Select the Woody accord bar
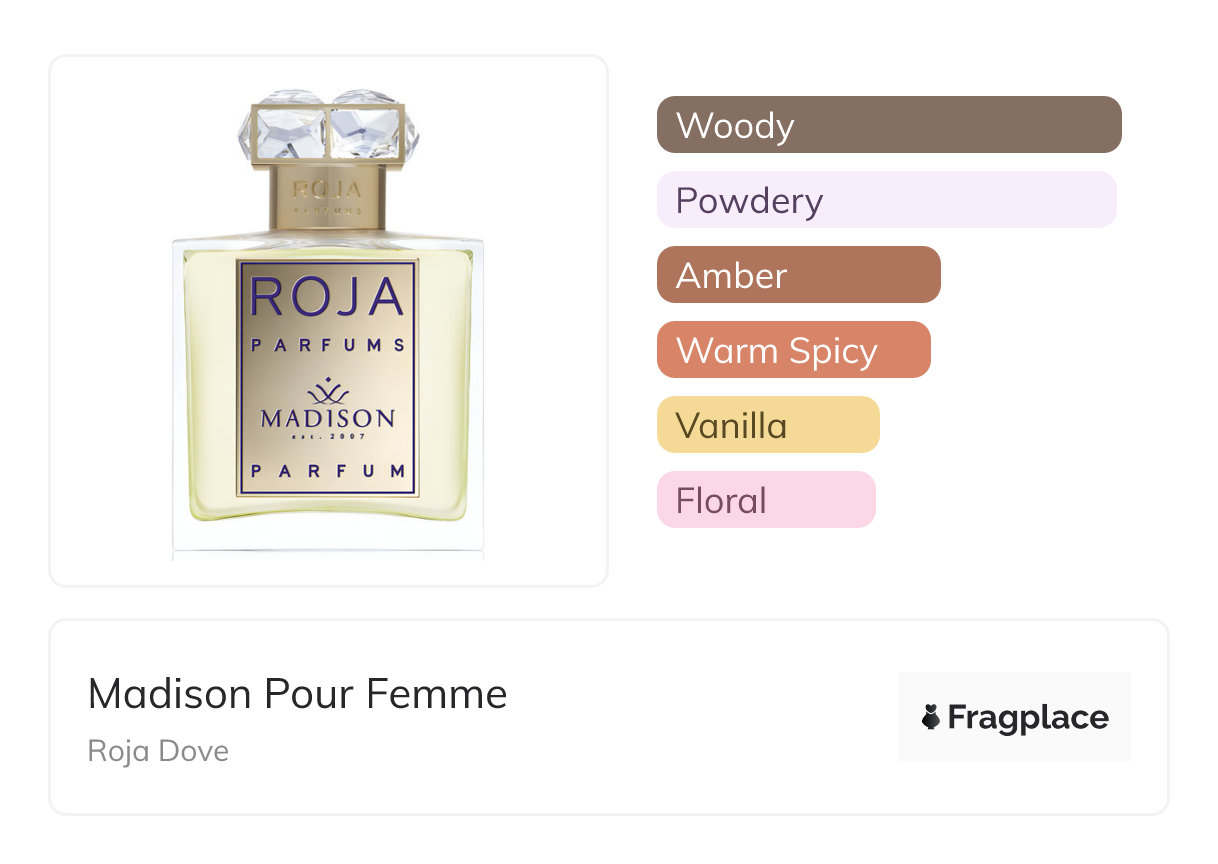Image resolution: width=1218 pixels, height=864 pixels. click(888, 125)
